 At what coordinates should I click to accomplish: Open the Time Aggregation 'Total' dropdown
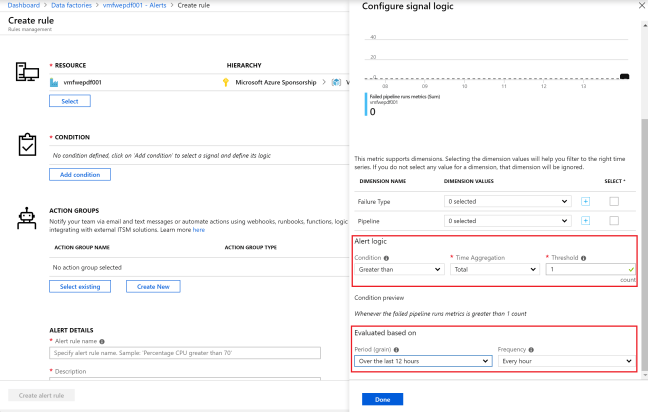(x=493, y=270)
